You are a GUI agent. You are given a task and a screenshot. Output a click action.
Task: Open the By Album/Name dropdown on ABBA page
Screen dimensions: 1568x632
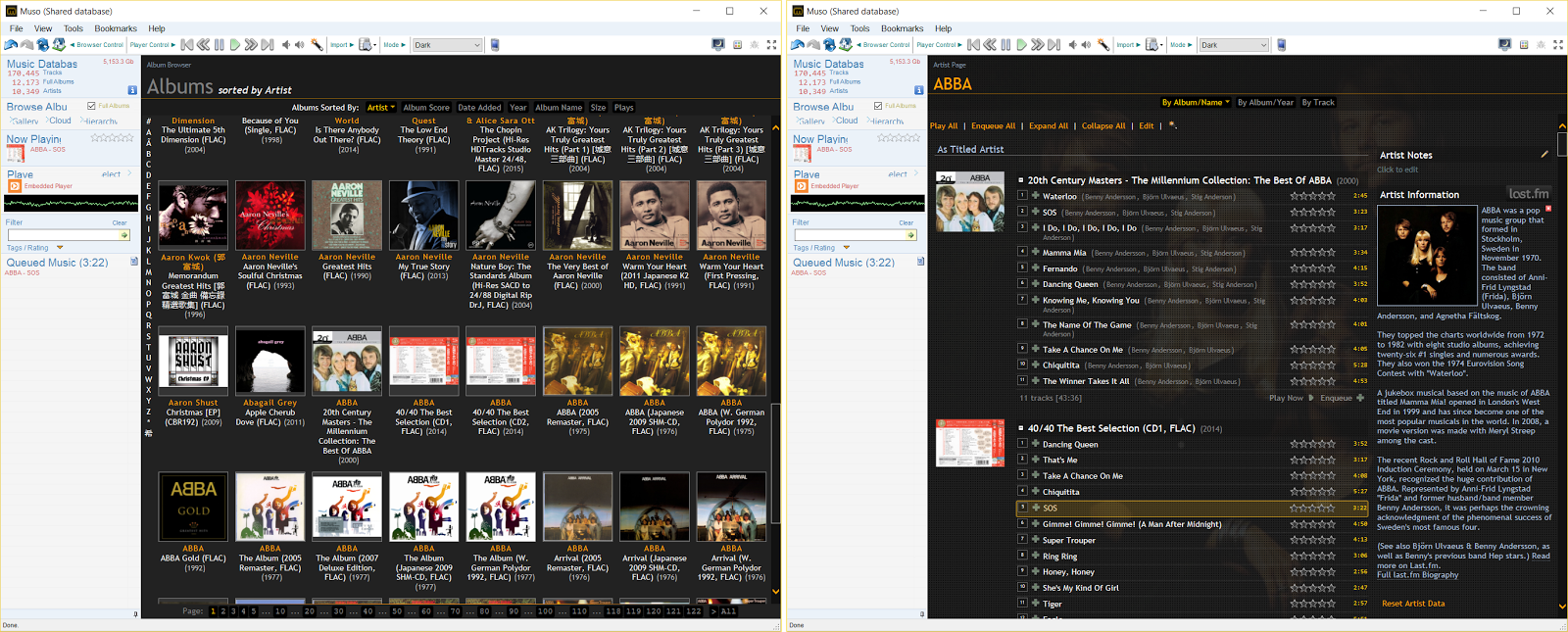(x=1196, y=102)
